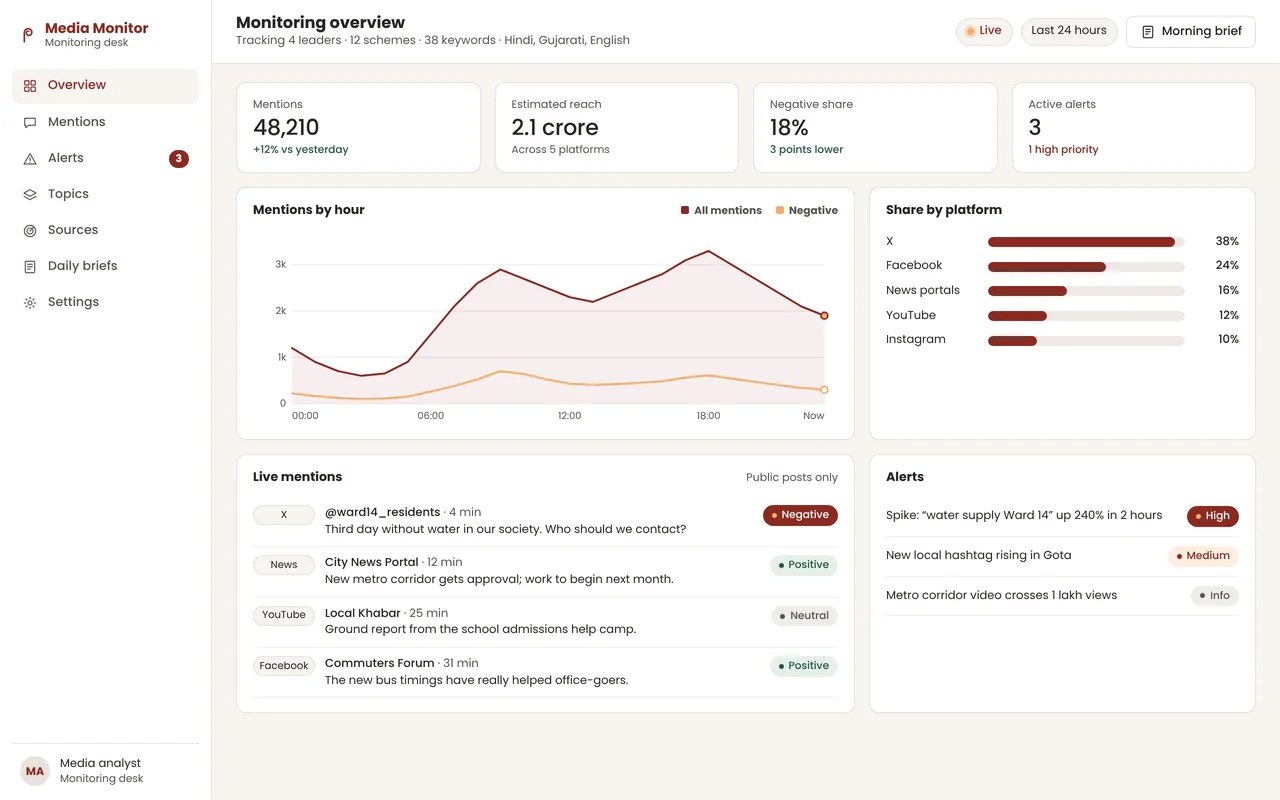This screenshot has height=800, width=1280.
Task: Open the @ward14_residents post
Action: [x=545, y=521]
